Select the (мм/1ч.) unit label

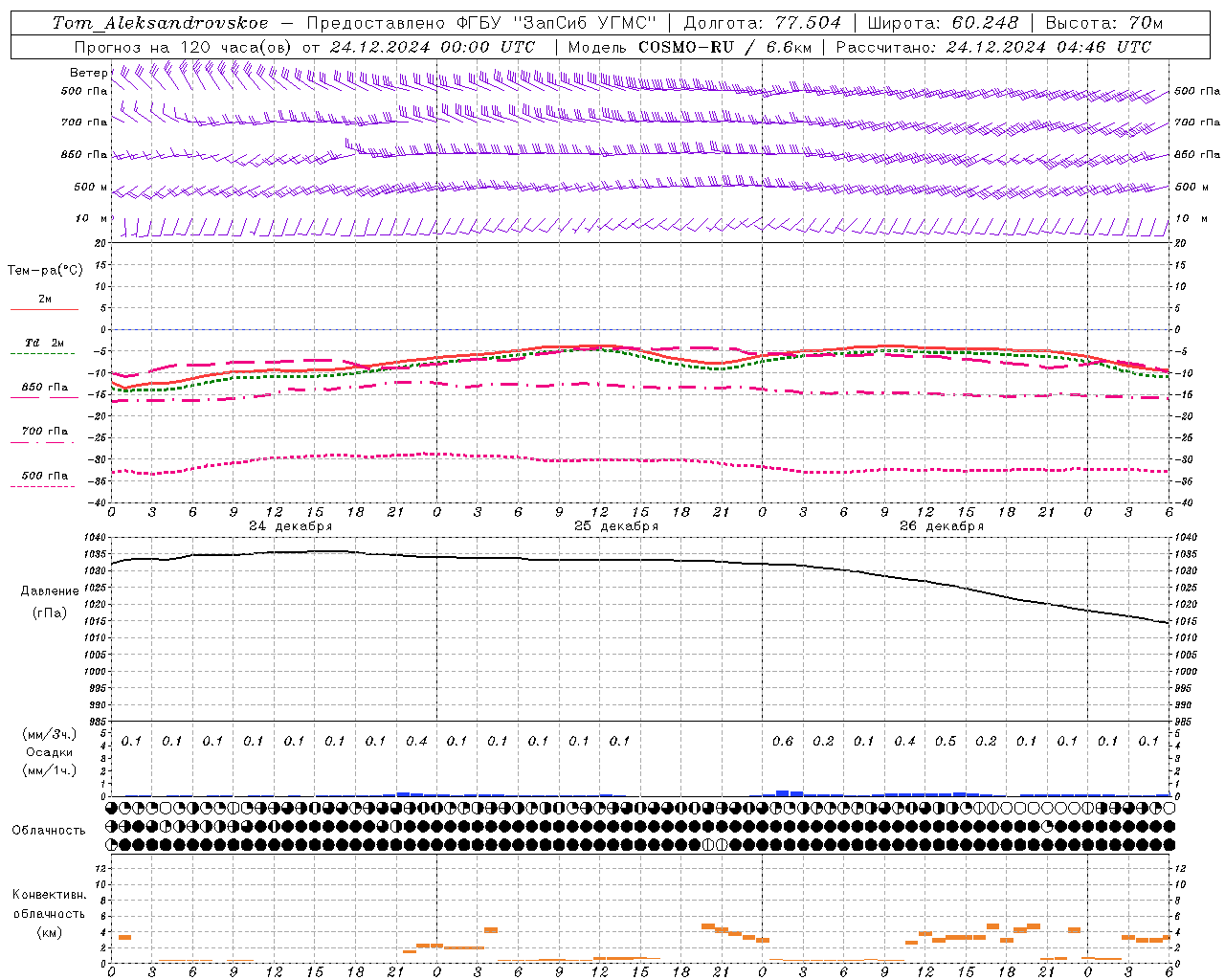50,770
